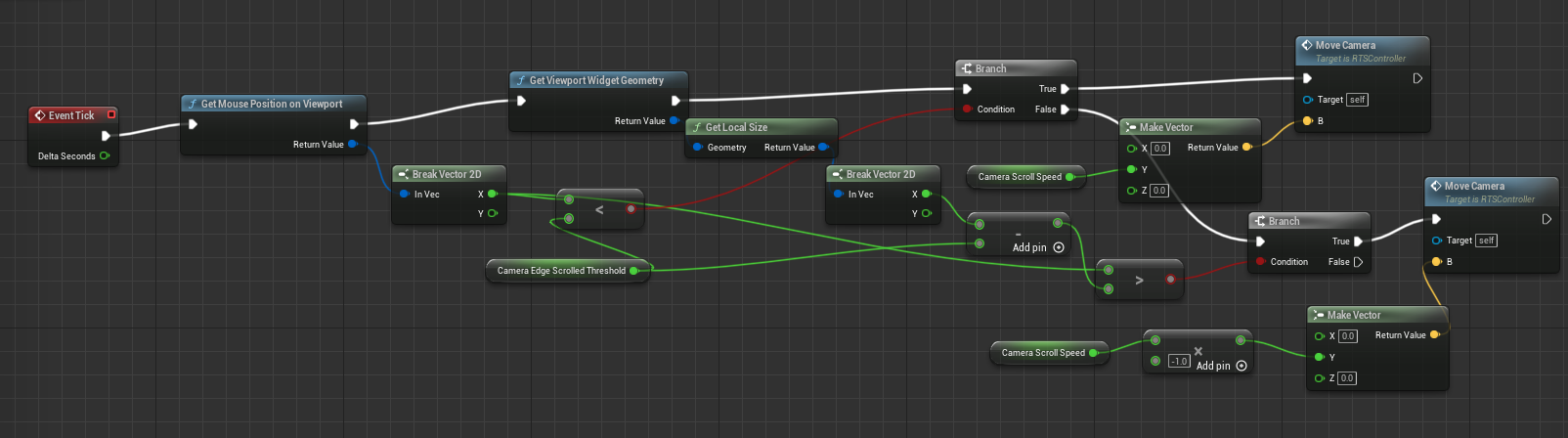Click Get Viewport Widget Geometry Return Value pin
The image size is (1568, 438).
675,121
